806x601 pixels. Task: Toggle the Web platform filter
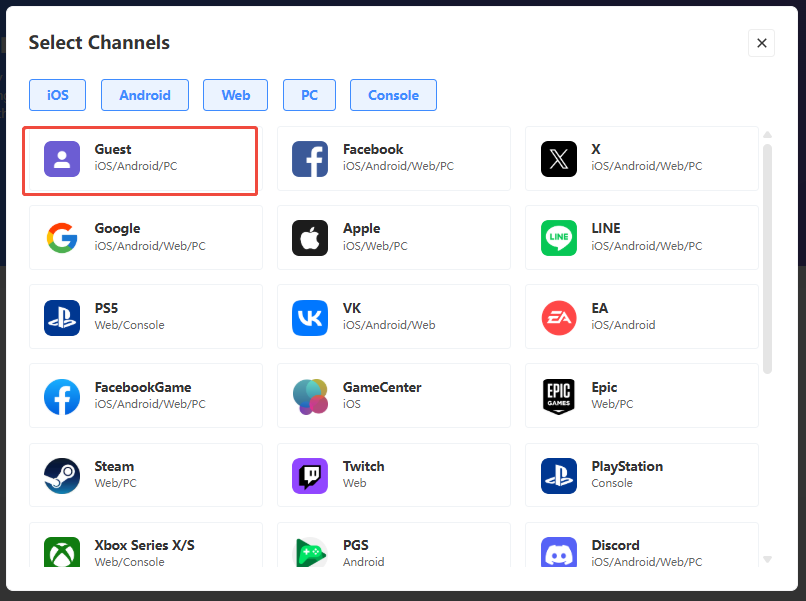[235, 95]
